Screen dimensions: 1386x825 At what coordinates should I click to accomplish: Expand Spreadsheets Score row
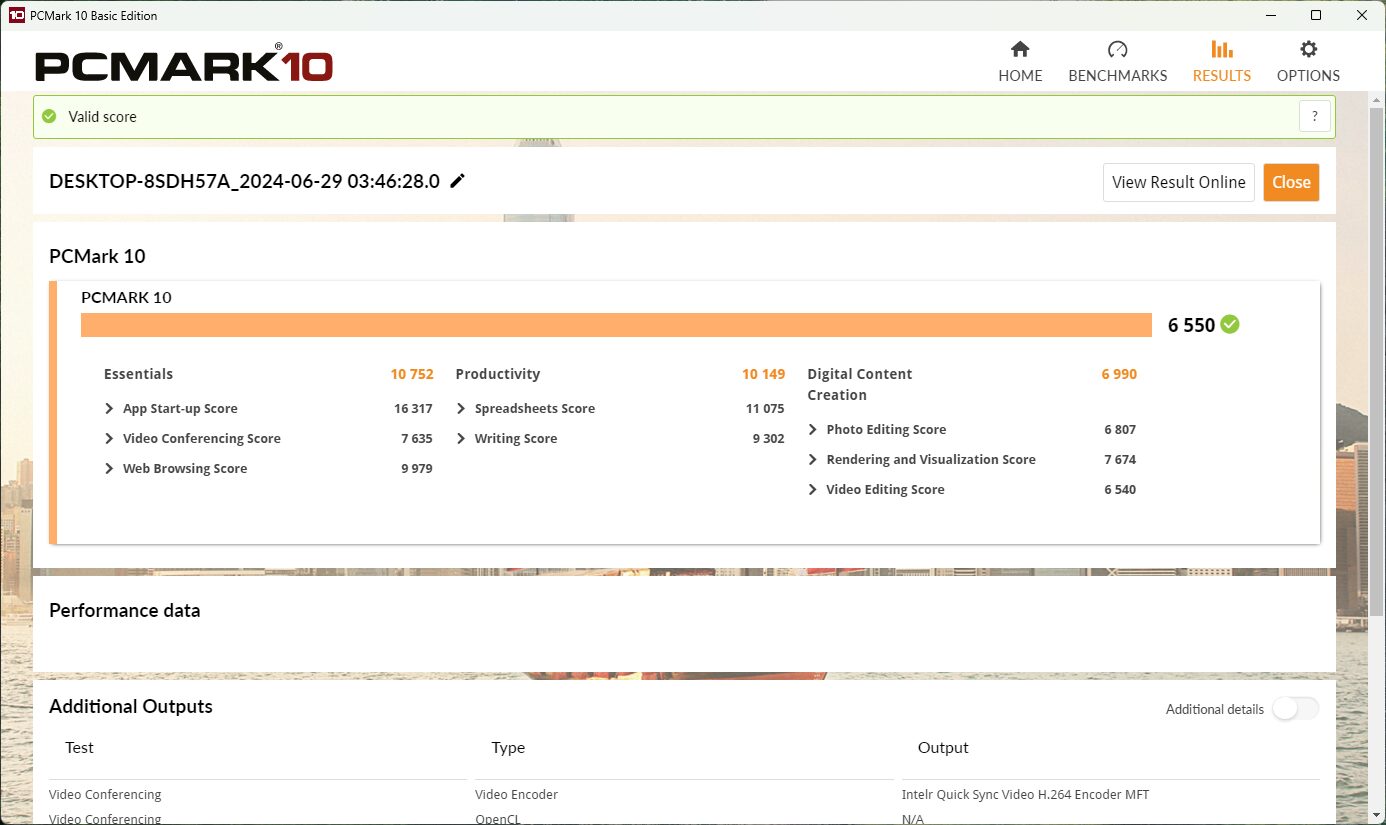tap(461, 408)
